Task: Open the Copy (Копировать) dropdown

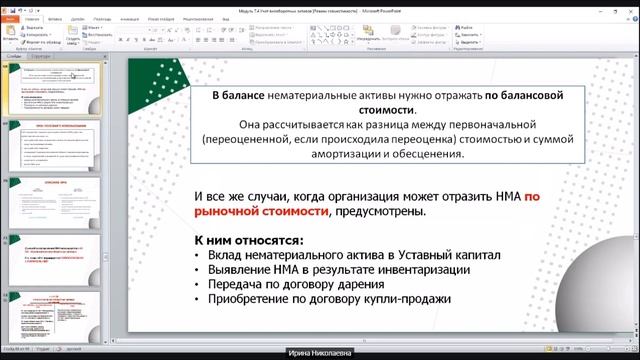Action: pos(50,35)
